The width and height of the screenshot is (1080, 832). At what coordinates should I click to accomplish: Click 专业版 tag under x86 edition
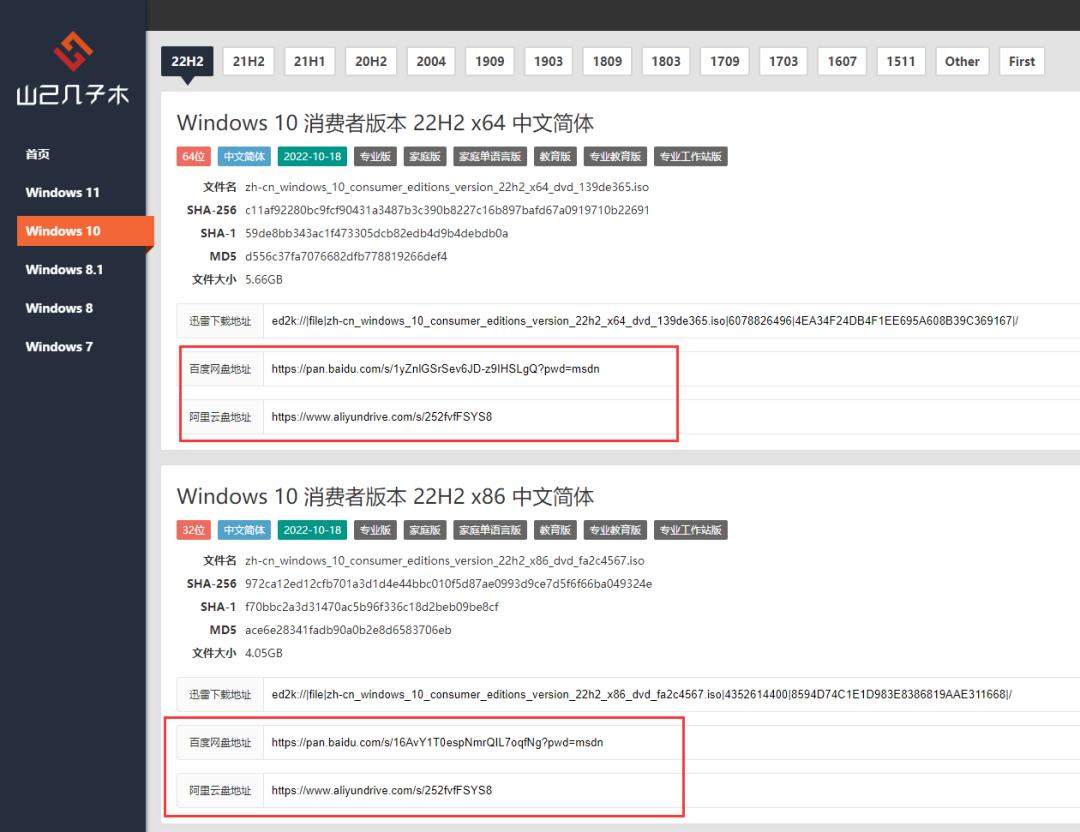(375, 530)
